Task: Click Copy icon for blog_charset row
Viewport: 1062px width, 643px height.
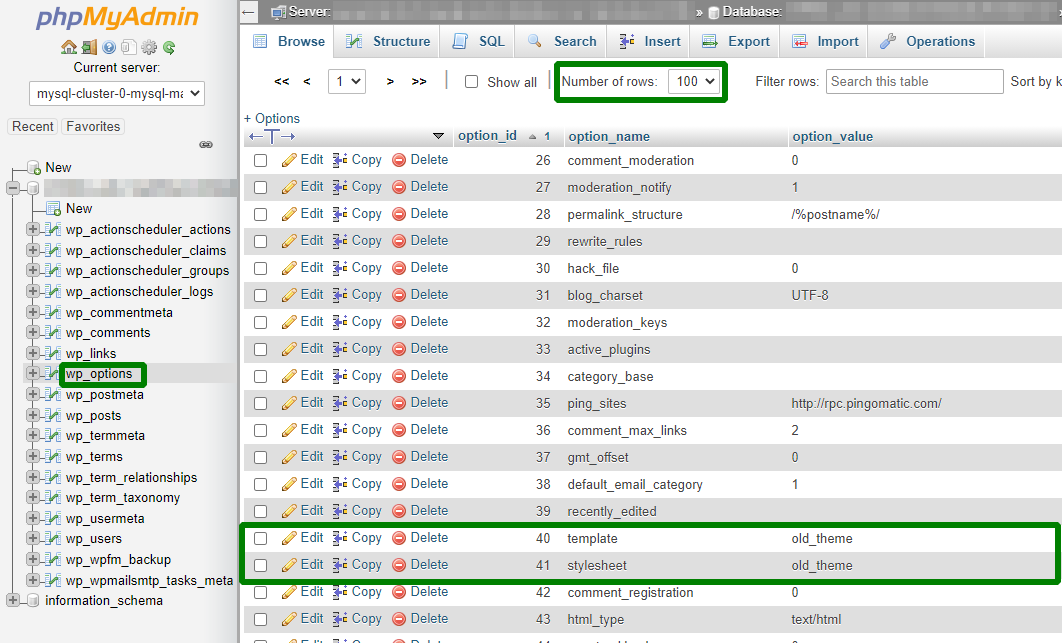Action: click(x=340, y=295)
